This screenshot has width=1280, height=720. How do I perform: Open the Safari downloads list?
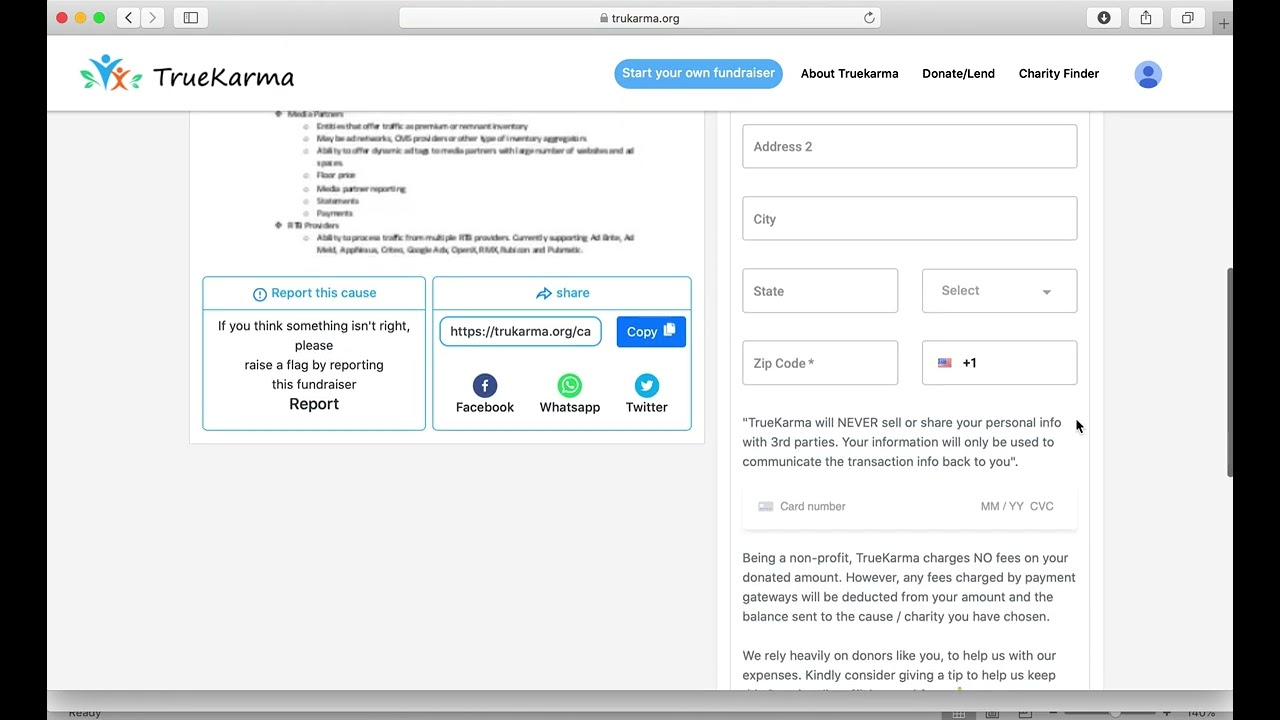coord(1104,18)
